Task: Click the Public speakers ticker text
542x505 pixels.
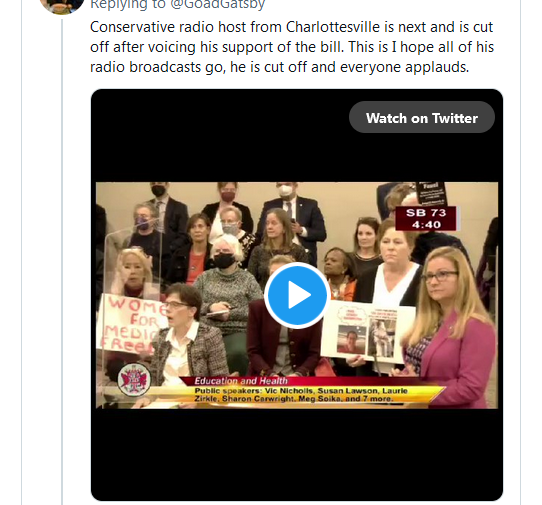Action: 301,394
